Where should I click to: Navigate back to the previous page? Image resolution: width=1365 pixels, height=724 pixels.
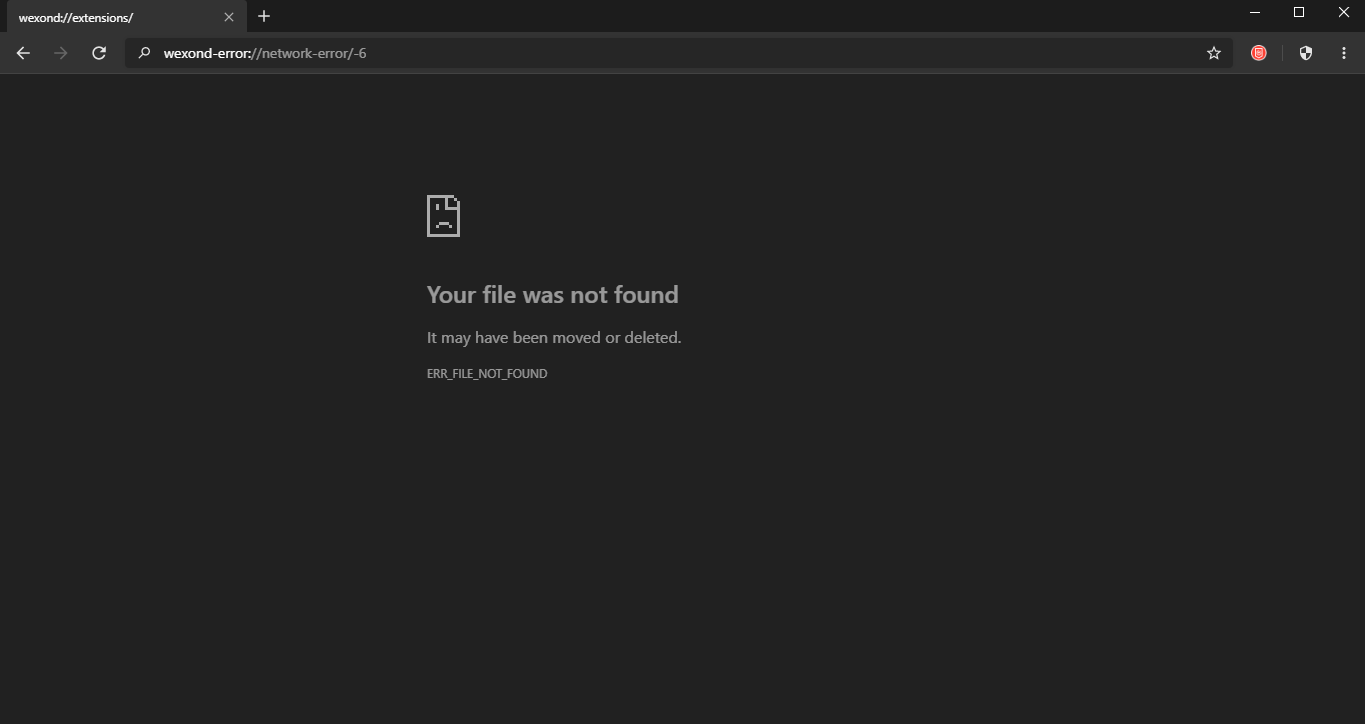pyautogui.click(x=22, y=53)
